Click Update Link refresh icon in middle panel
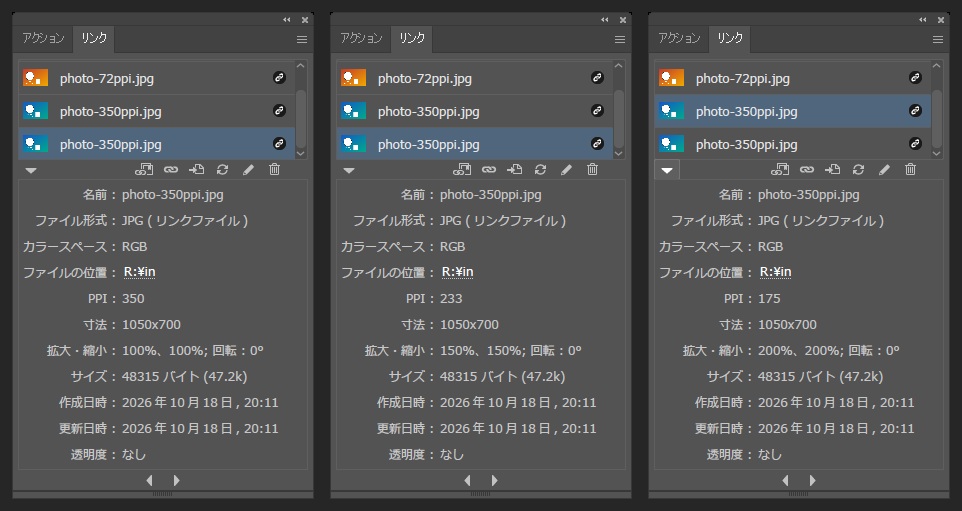Image resolution: width=962 pixels, height=511 pixels. coord(540,169)
